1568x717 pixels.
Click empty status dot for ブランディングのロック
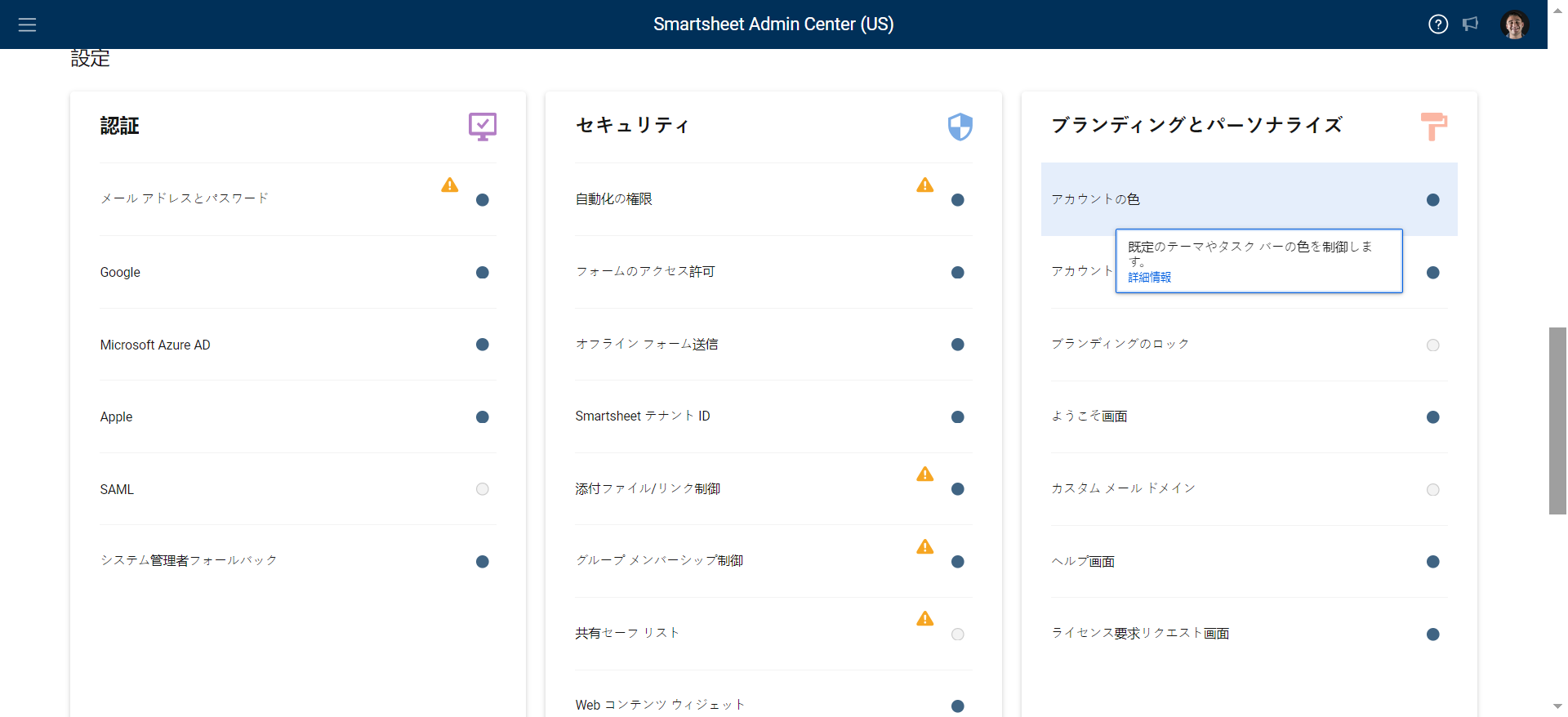click(x=1433, y=345)
